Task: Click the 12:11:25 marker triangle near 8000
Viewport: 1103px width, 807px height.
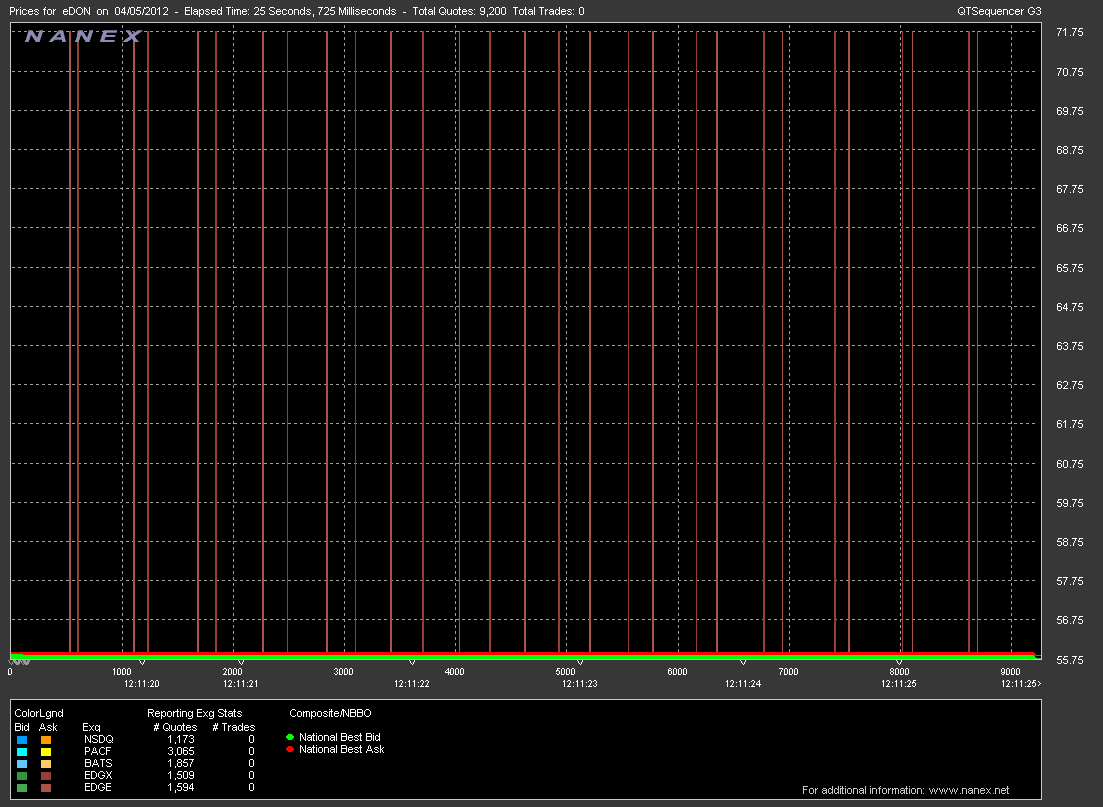Action: (899, 663)
